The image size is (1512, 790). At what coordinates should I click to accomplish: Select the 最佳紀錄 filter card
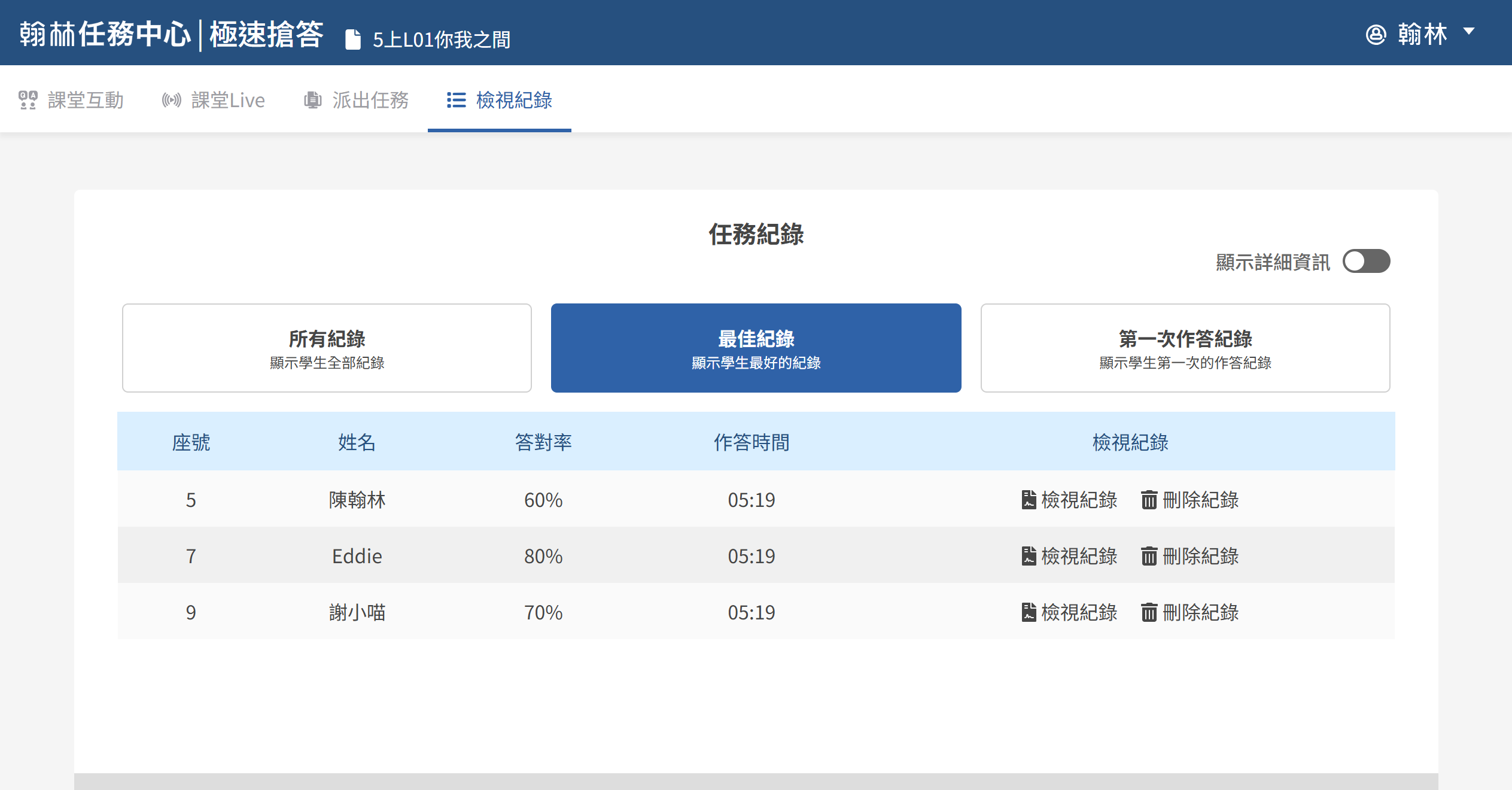756,348
